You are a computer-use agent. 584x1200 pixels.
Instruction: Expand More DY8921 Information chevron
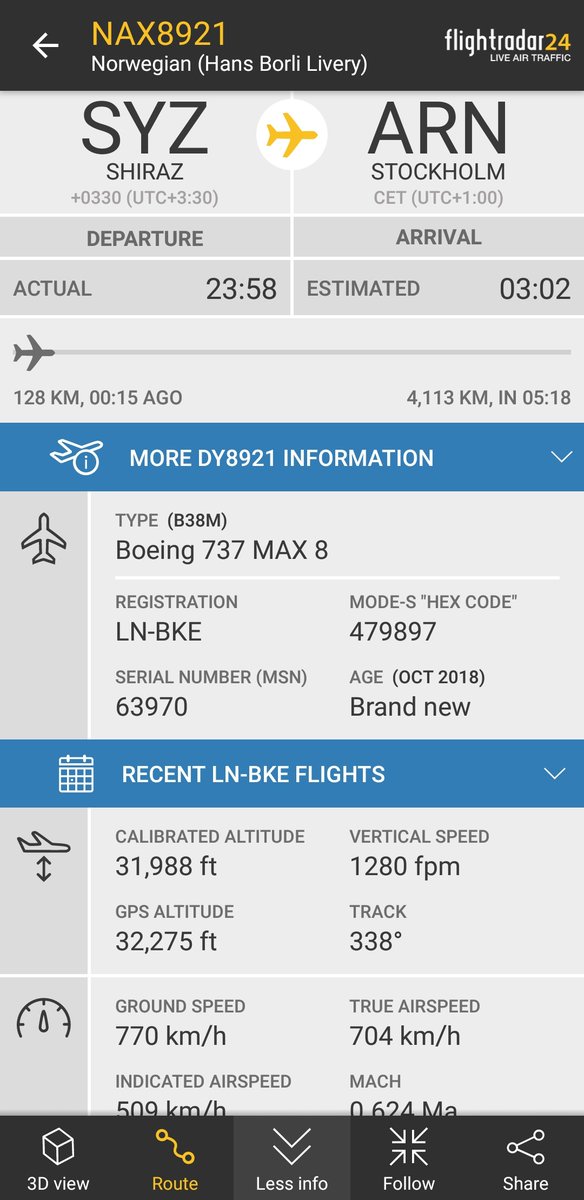click(559, 458)
